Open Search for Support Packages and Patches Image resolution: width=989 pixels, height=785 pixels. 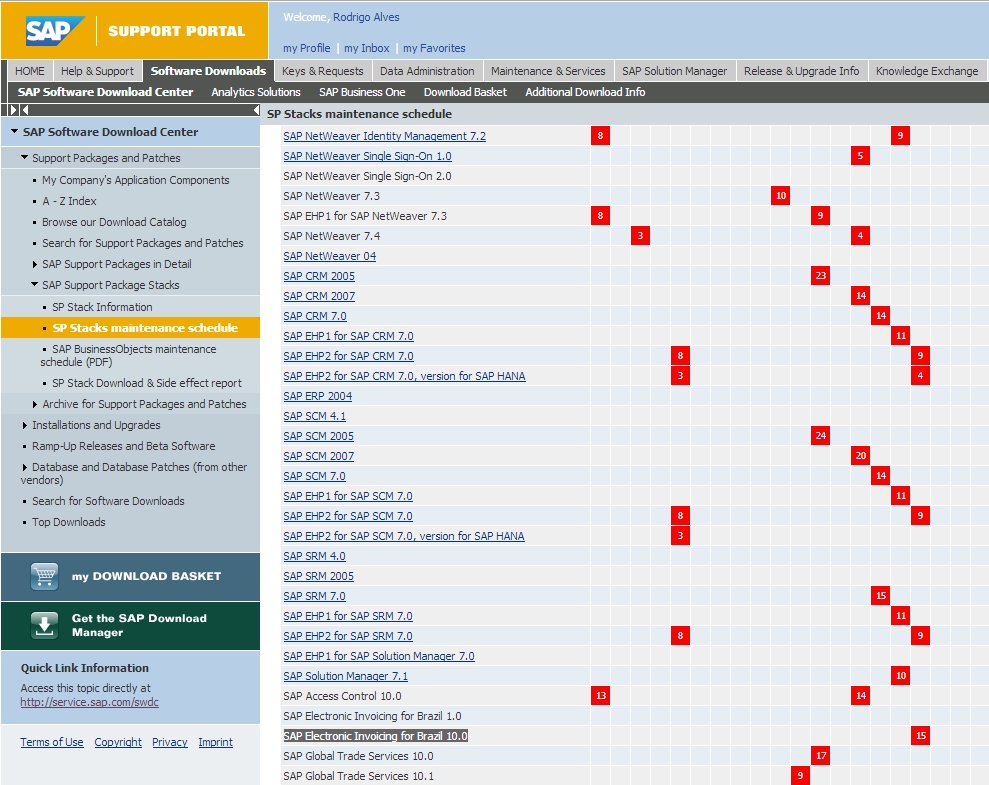click(143, 243)
